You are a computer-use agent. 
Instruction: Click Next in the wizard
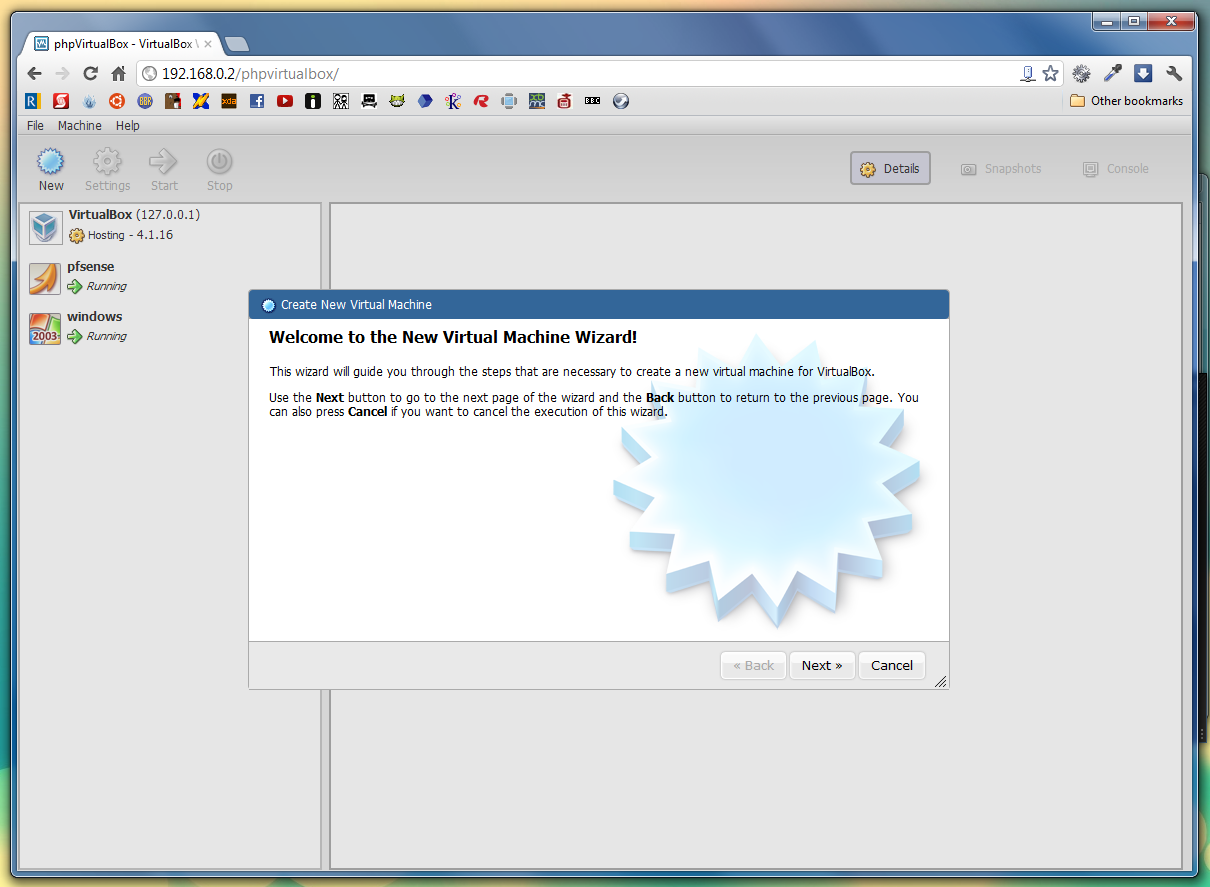click(x=821, y=665)
